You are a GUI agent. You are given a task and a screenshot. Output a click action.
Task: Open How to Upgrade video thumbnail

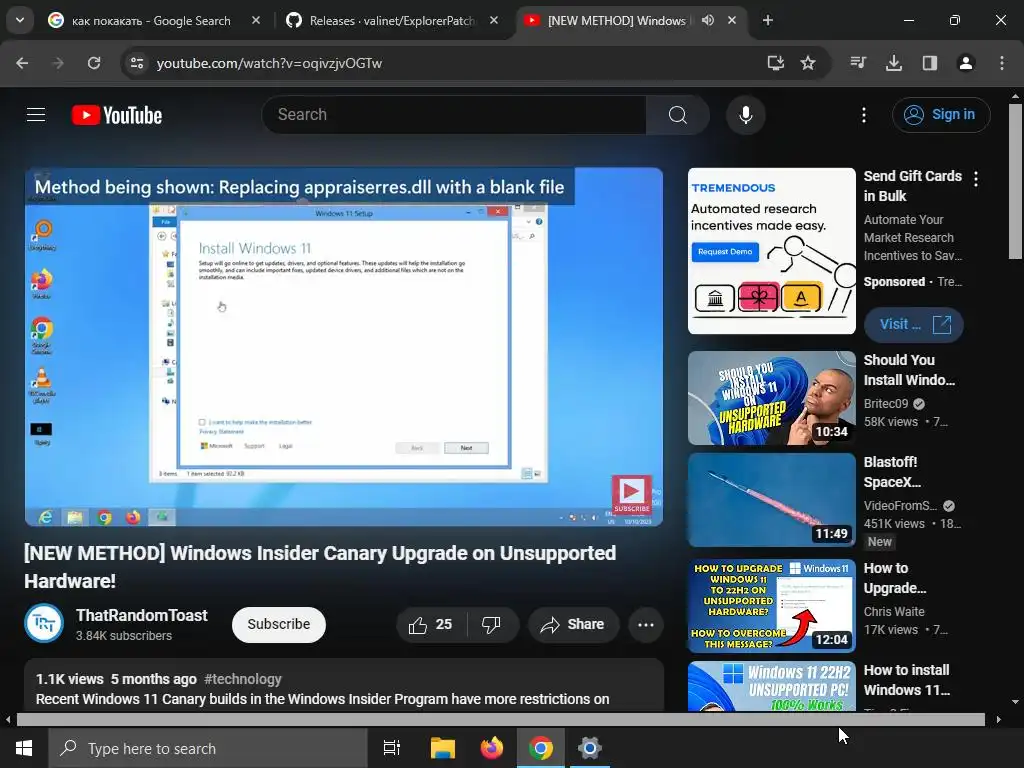[772, 606]
